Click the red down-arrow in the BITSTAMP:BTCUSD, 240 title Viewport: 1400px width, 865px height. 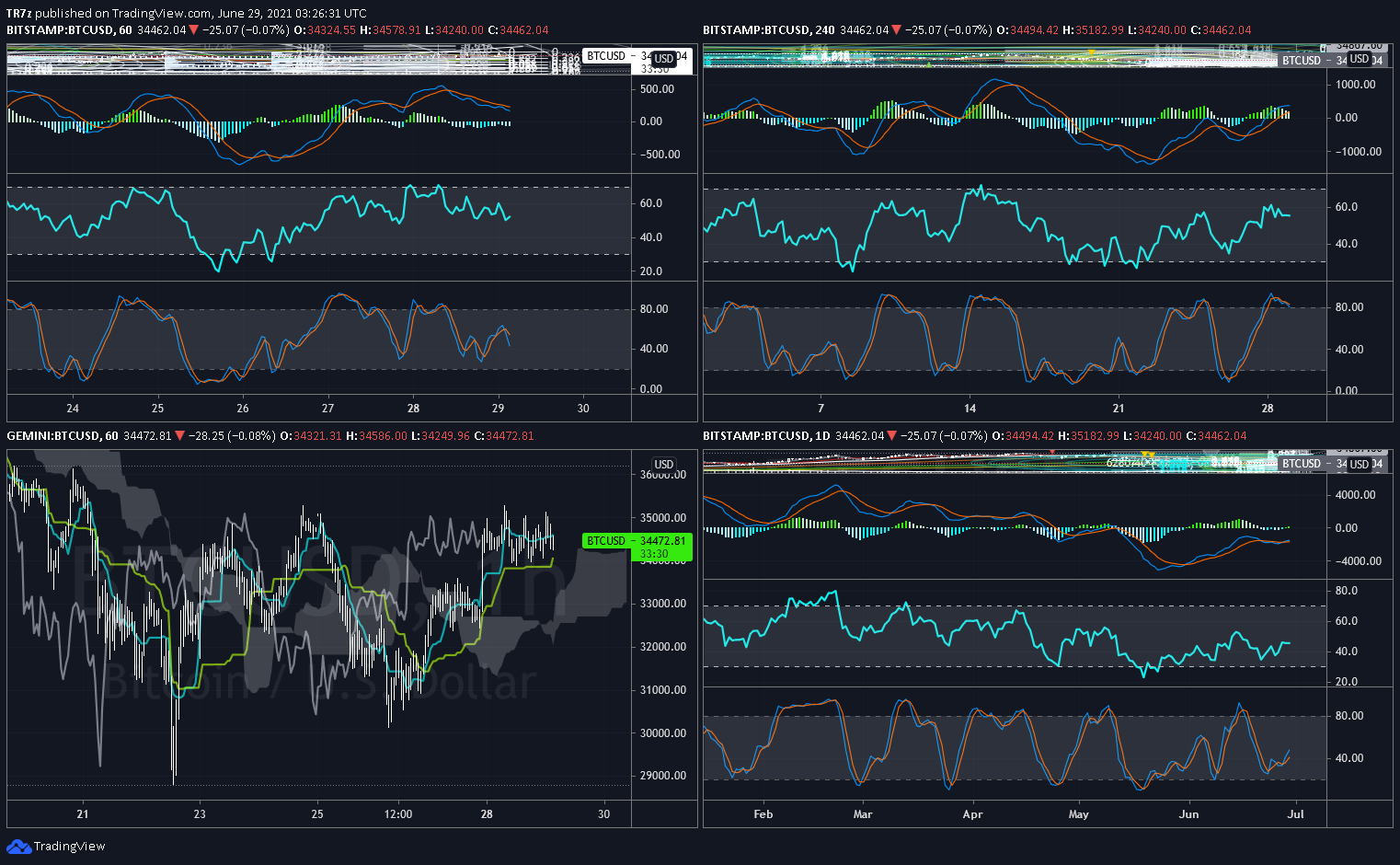(x=896, y=30)
